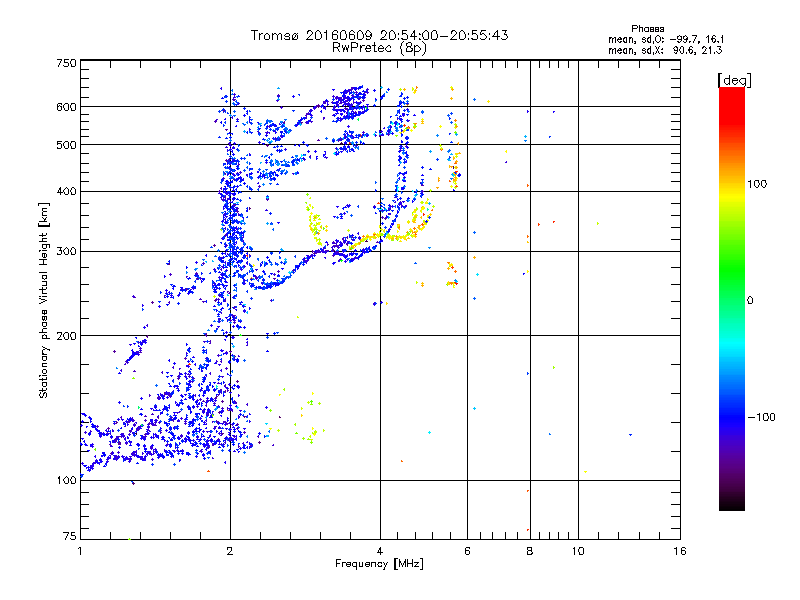Image resolution: width=800 pixels, height=600 pixels.
Task: Click the '[deg]' colorbar unit label
Action: (x=734, y=80)
